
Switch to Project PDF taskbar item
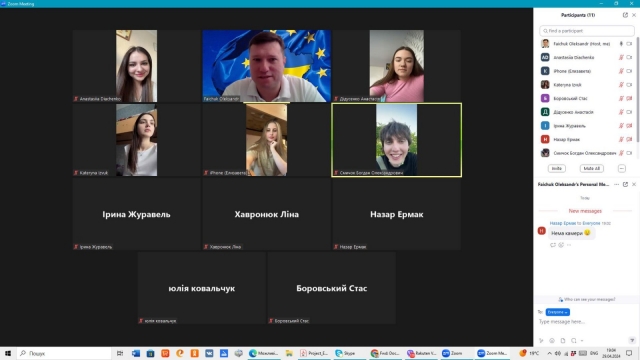point(314,353)
